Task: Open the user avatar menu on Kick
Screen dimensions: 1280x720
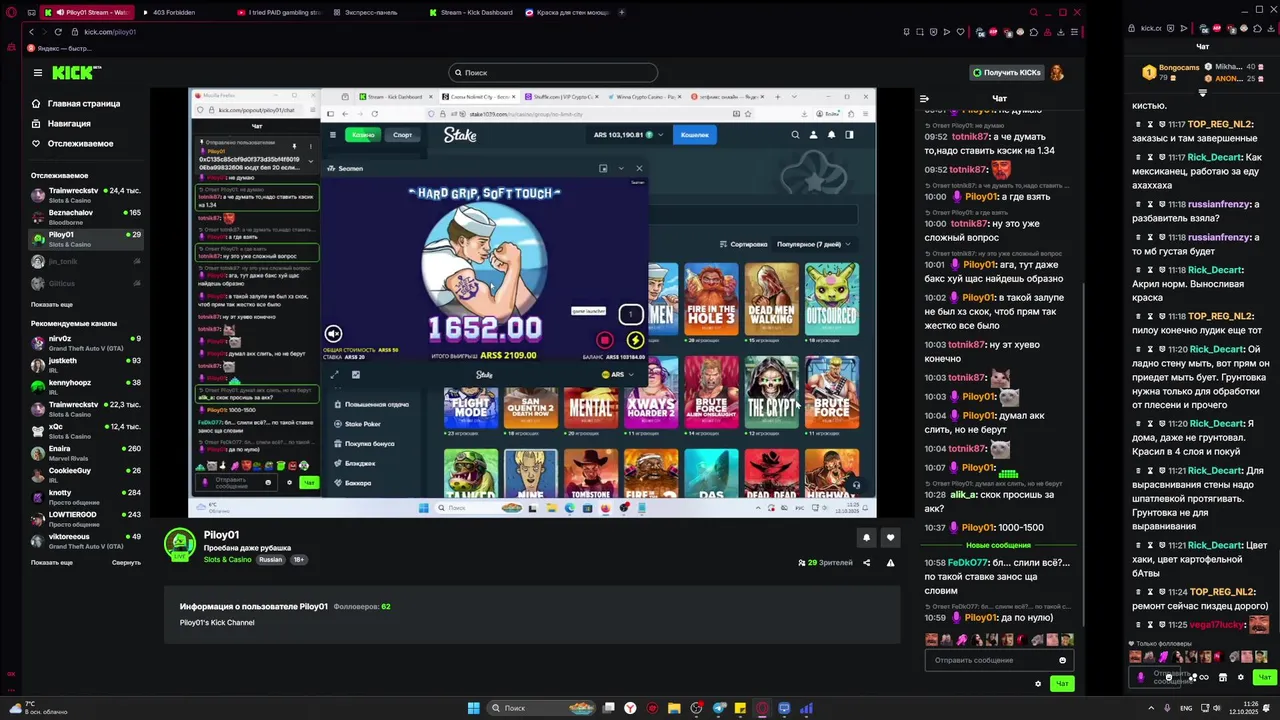Action: 1056,72
